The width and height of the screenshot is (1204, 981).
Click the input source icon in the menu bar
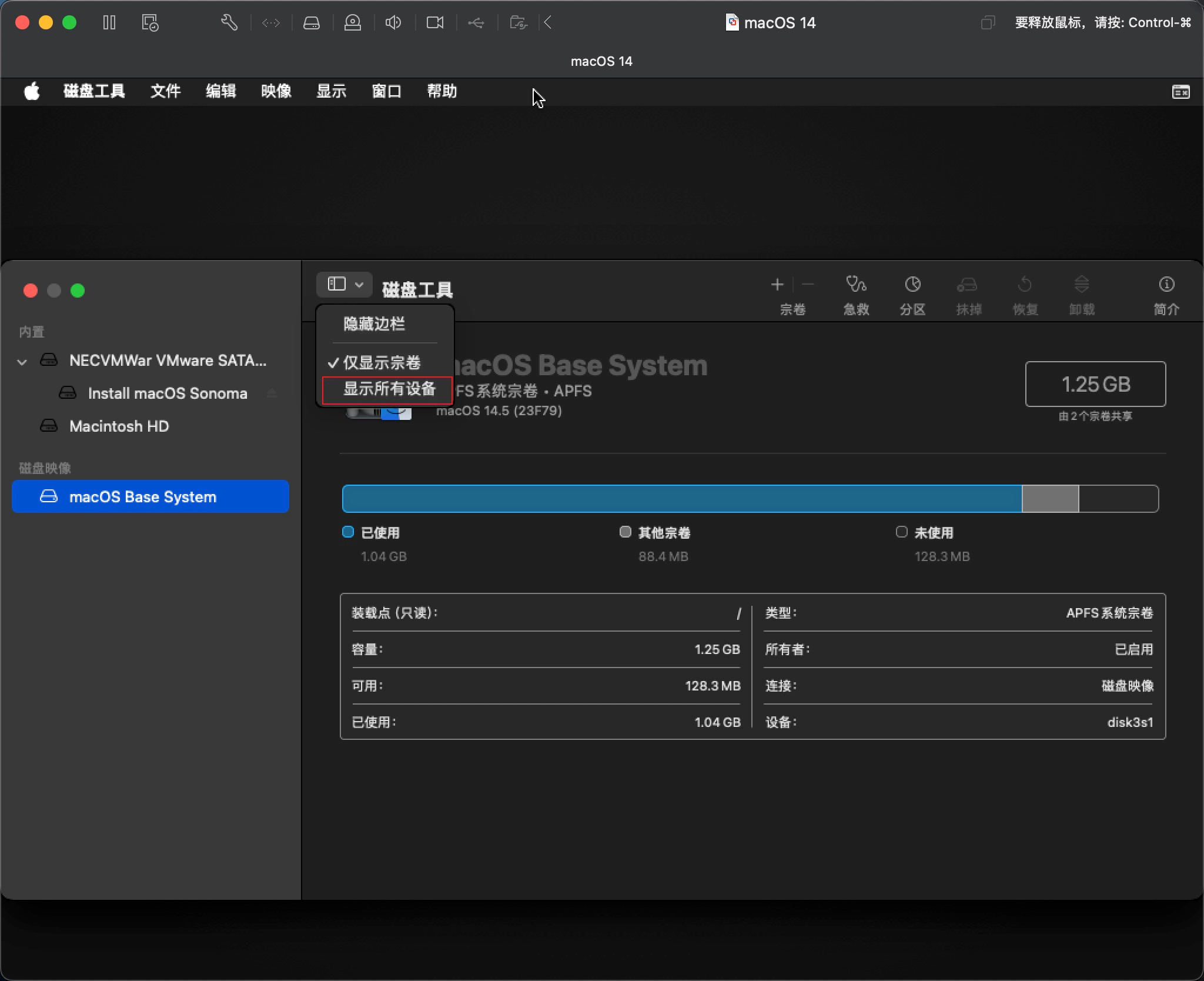coord(1180,92)
